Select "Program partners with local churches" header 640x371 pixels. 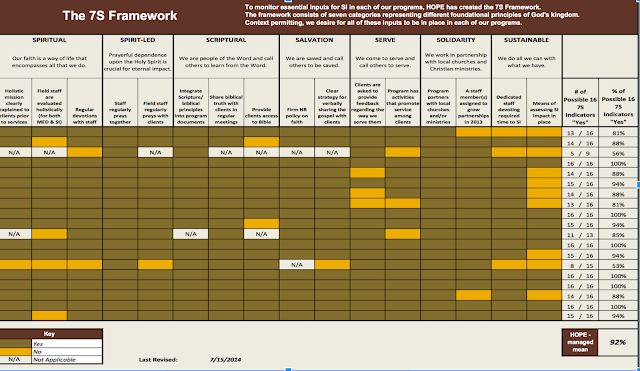click(438, 106)
